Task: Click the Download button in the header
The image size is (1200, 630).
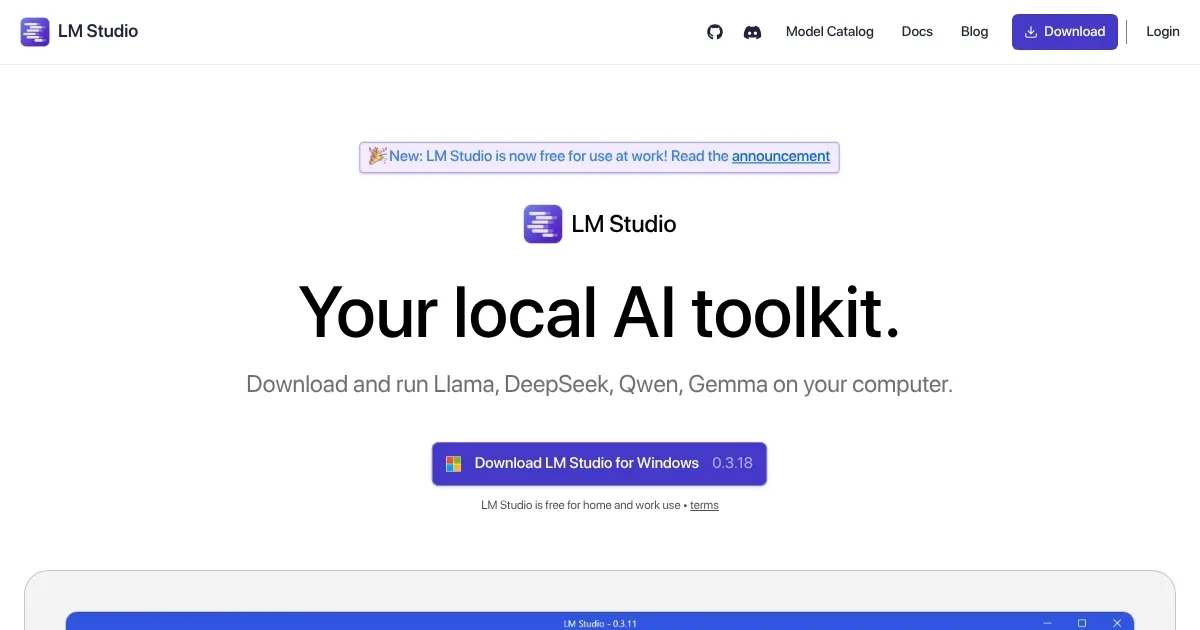Action: (x=1064, y=31)
